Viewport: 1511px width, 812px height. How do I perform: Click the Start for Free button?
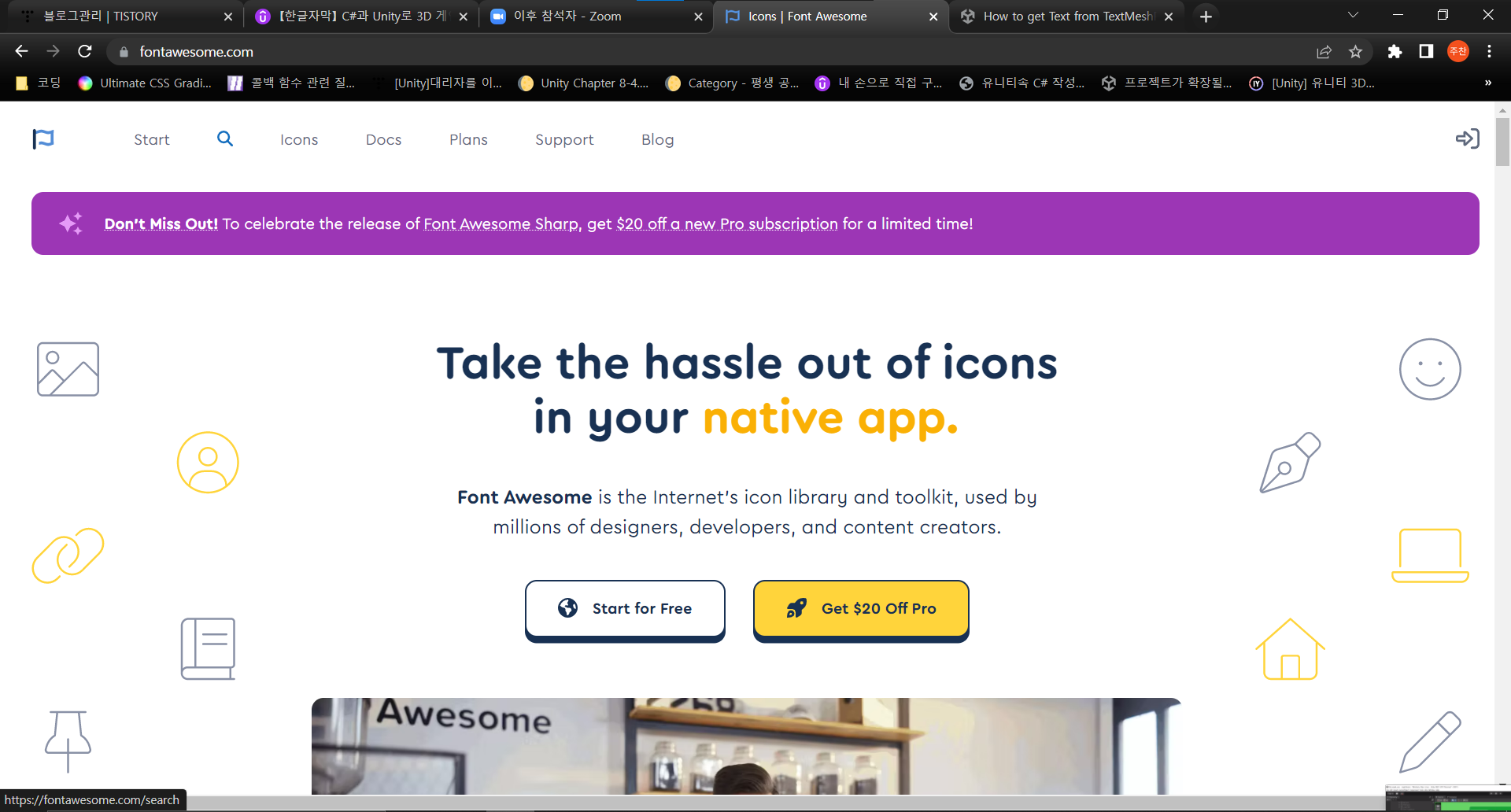pyautogui.click(x=625, y=608)
